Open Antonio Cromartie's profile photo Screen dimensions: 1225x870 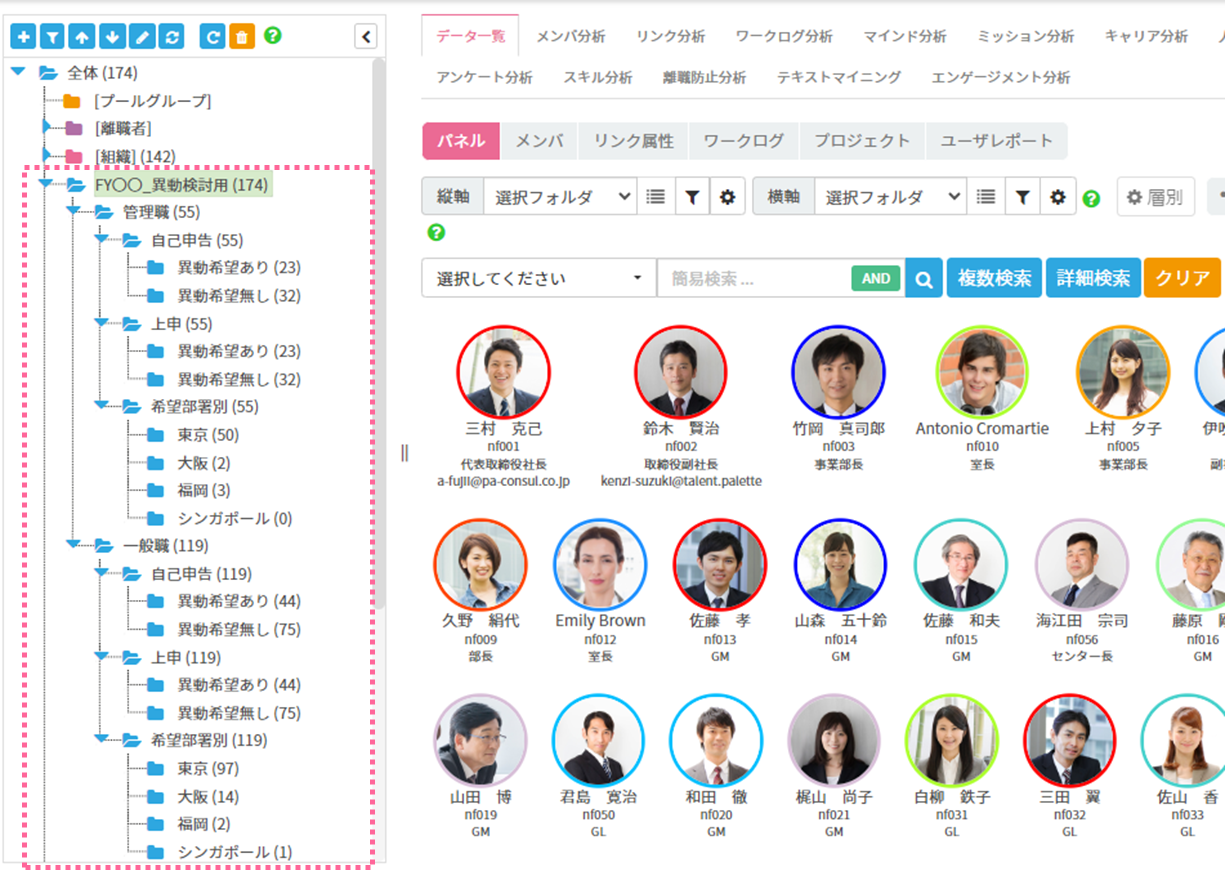tap(982, 371)
